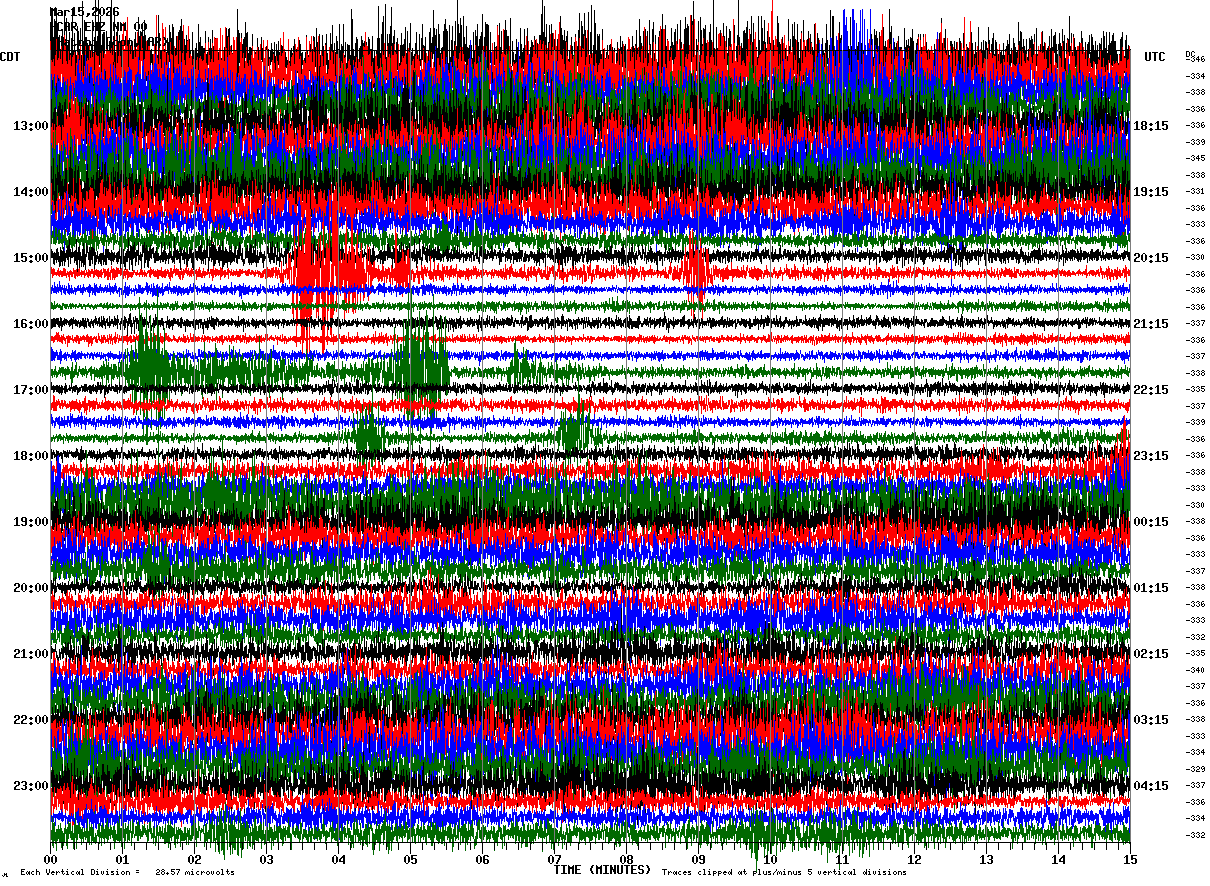Click the traces clipped footnote text
The width and height of the screenshot is (1210, 886).
click(784, 873)
